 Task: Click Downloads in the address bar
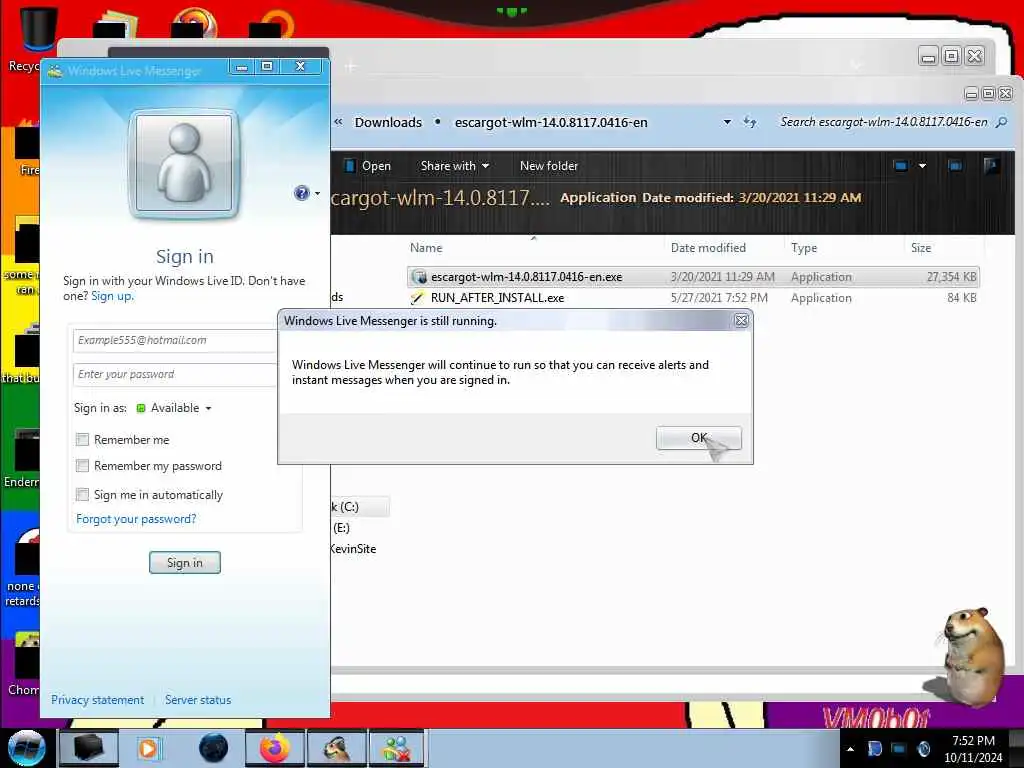(x=388, y=122)
